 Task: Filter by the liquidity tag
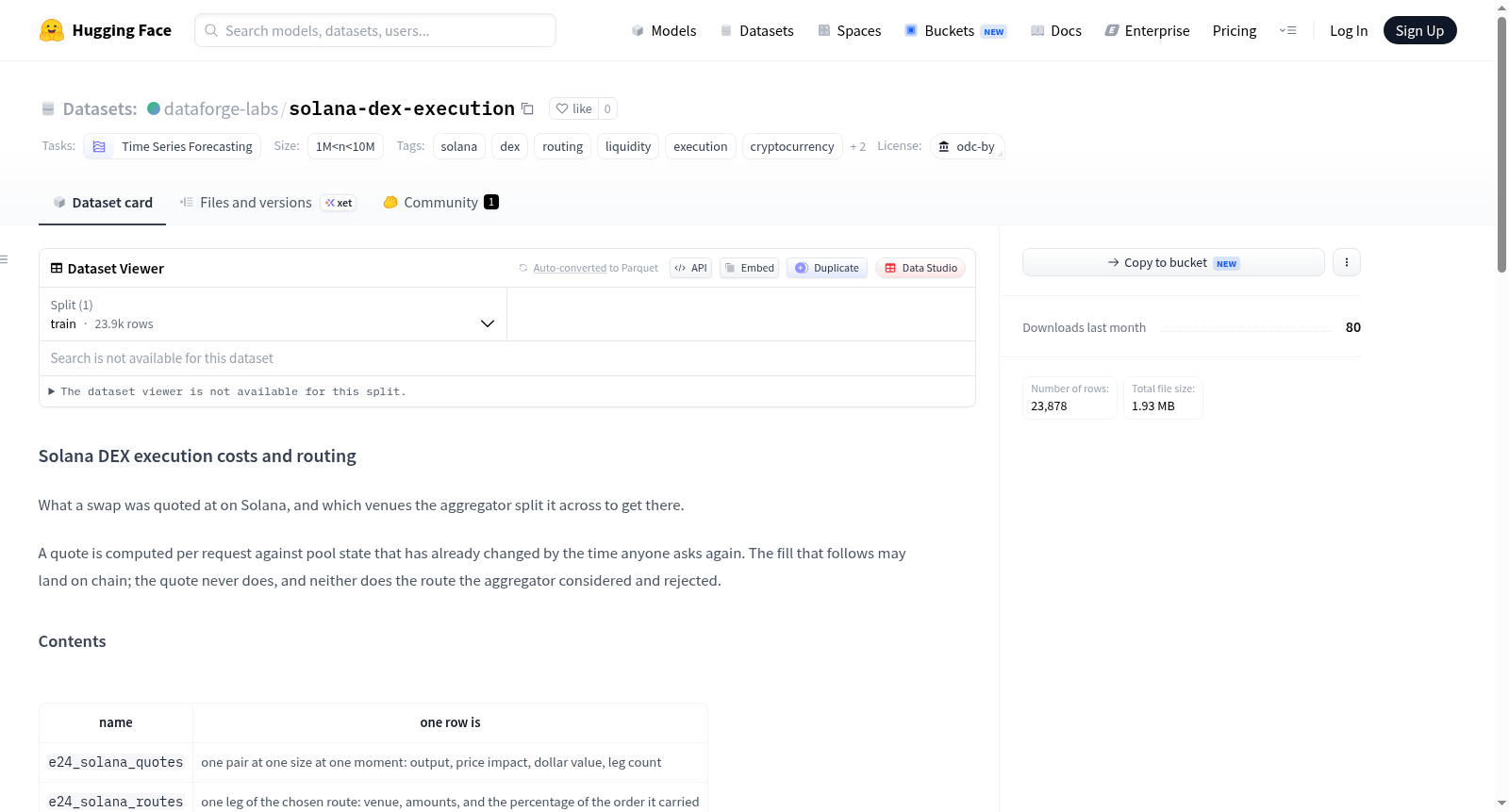(628, 146)
